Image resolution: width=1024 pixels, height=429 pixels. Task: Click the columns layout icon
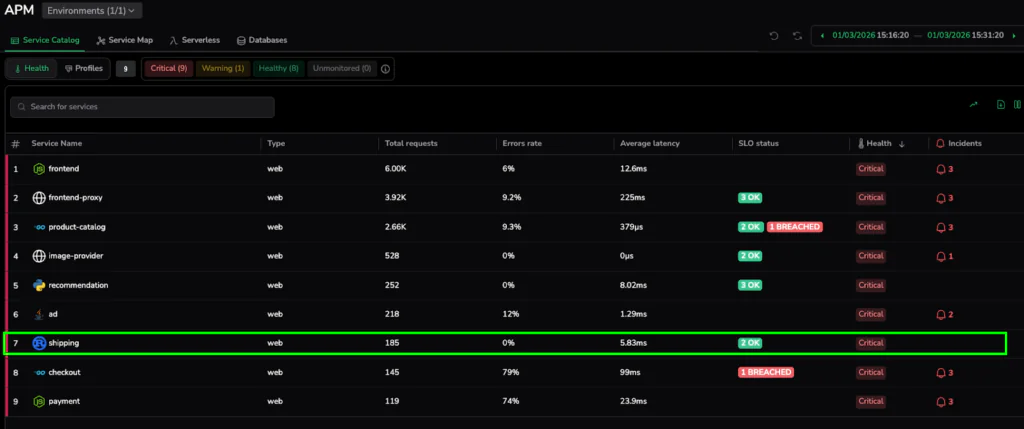1017,104
